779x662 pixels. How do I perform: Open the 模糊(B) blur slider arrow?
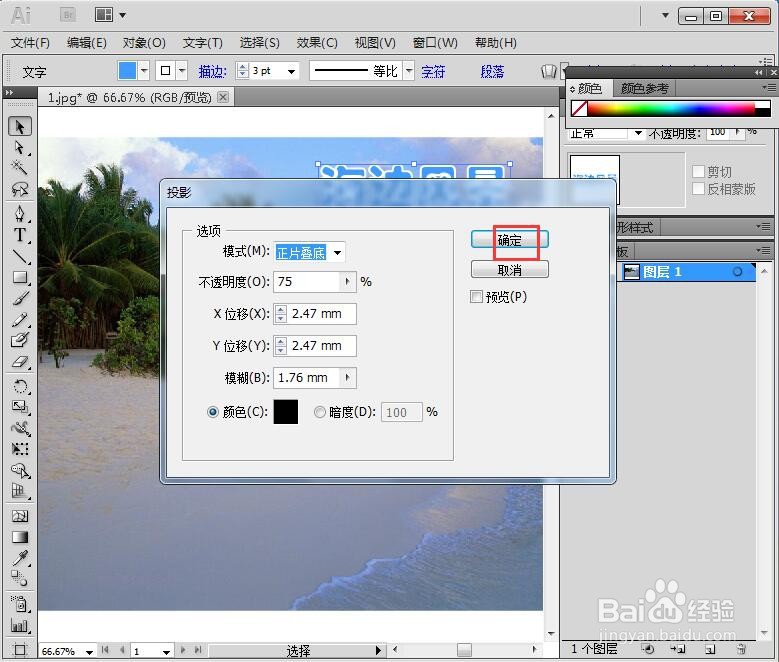pos(347,377)
